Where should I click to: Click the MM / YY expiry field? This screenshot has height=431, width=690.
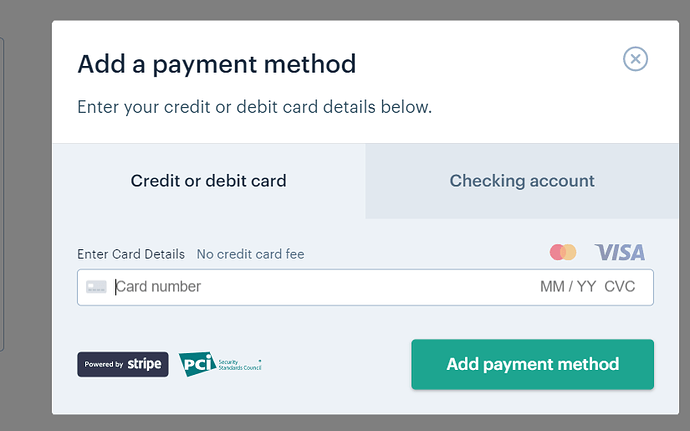coord(568,287)
